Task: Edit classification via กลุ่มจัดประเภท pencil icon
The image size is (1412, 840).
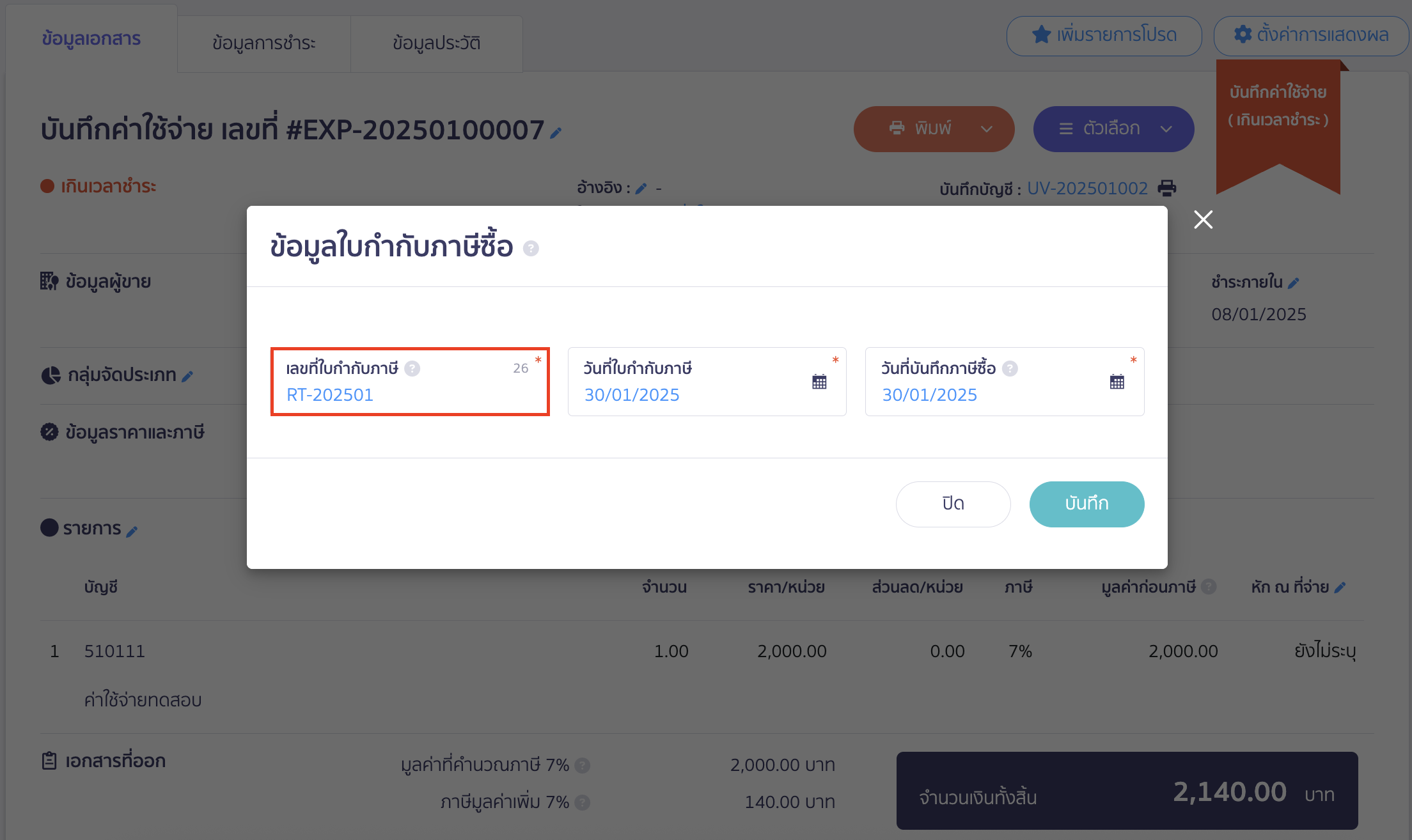Action: click(x=187, y=376)
